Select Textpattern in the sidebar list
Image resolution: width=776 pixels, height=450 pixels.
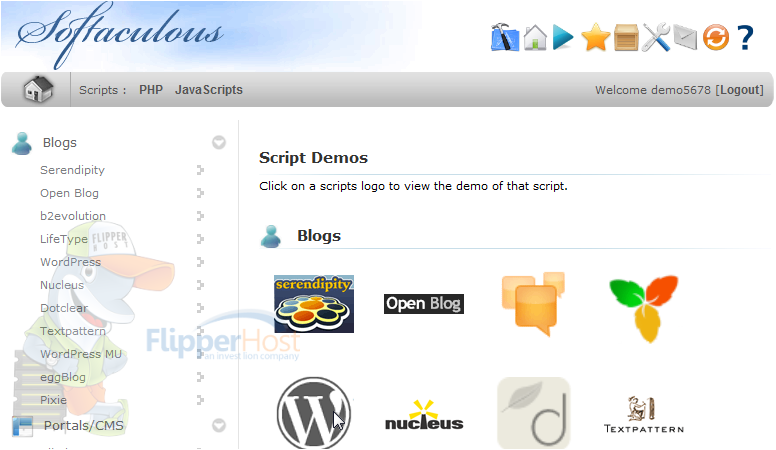click(73, 331)
